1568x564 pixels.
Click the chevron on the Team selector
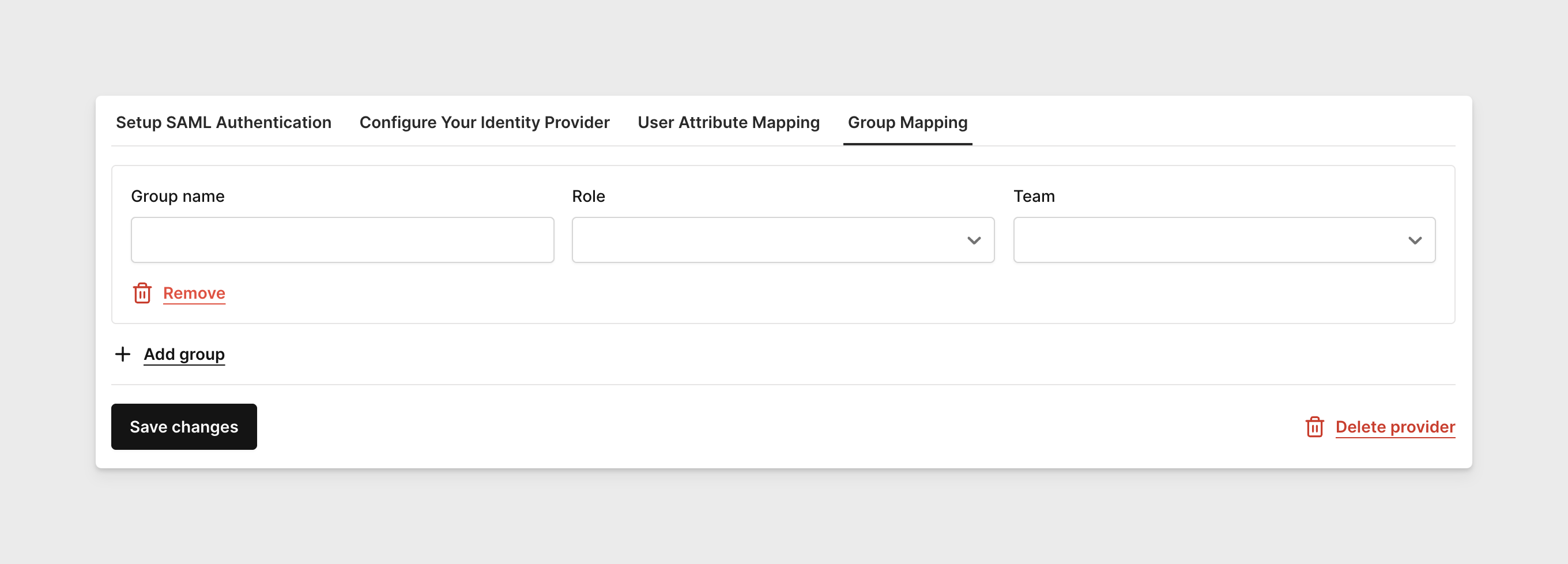click(1416, 240)
